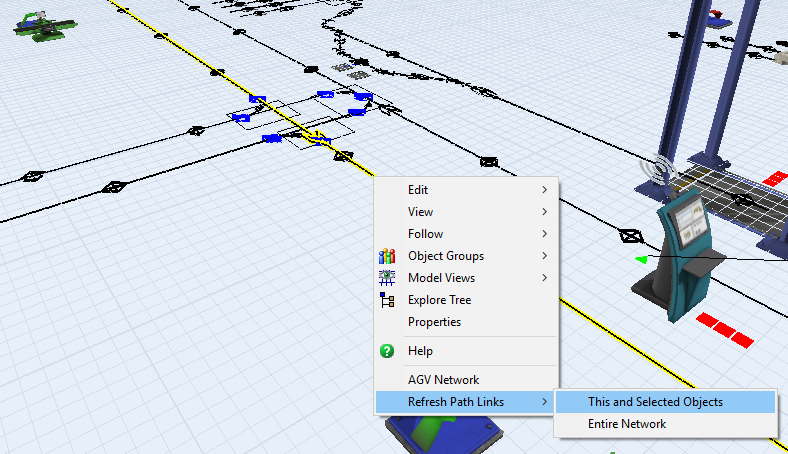Choose Explore Tree text in context menu
The height and width of the screenshot is (454, 788).
tap(439, 300)
